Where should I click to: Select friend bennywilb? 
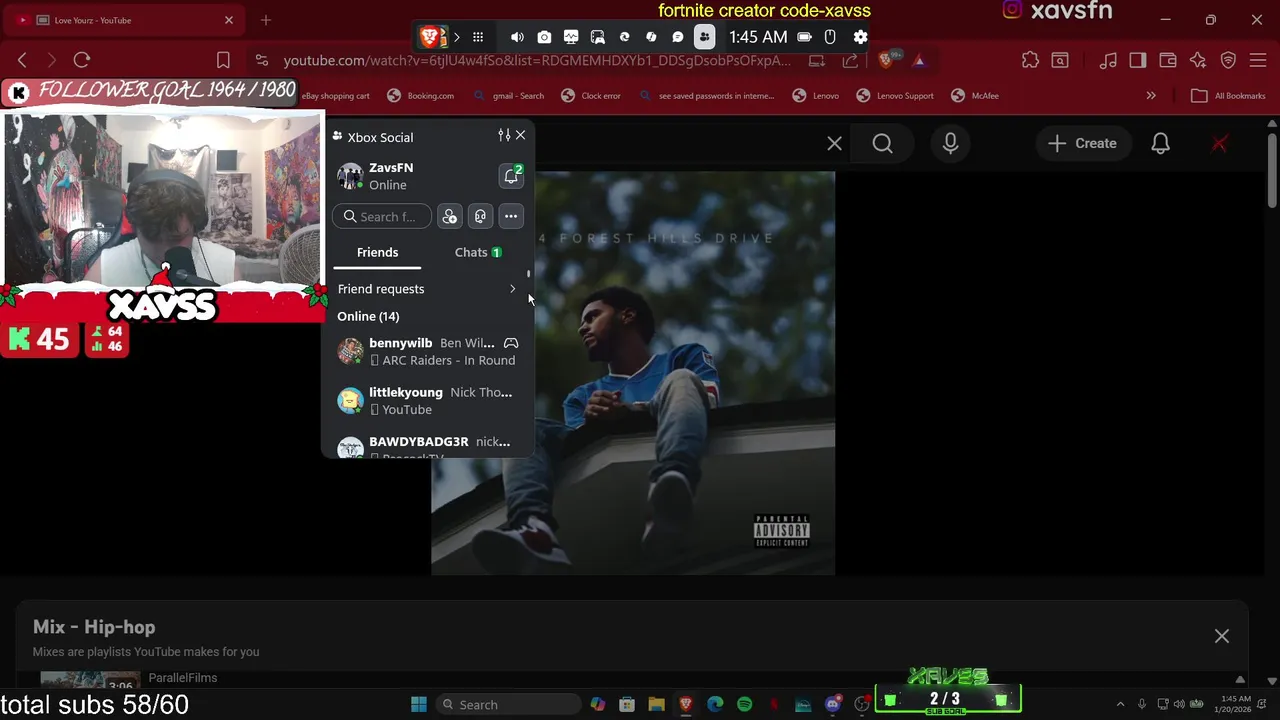[x=428, y=351]
